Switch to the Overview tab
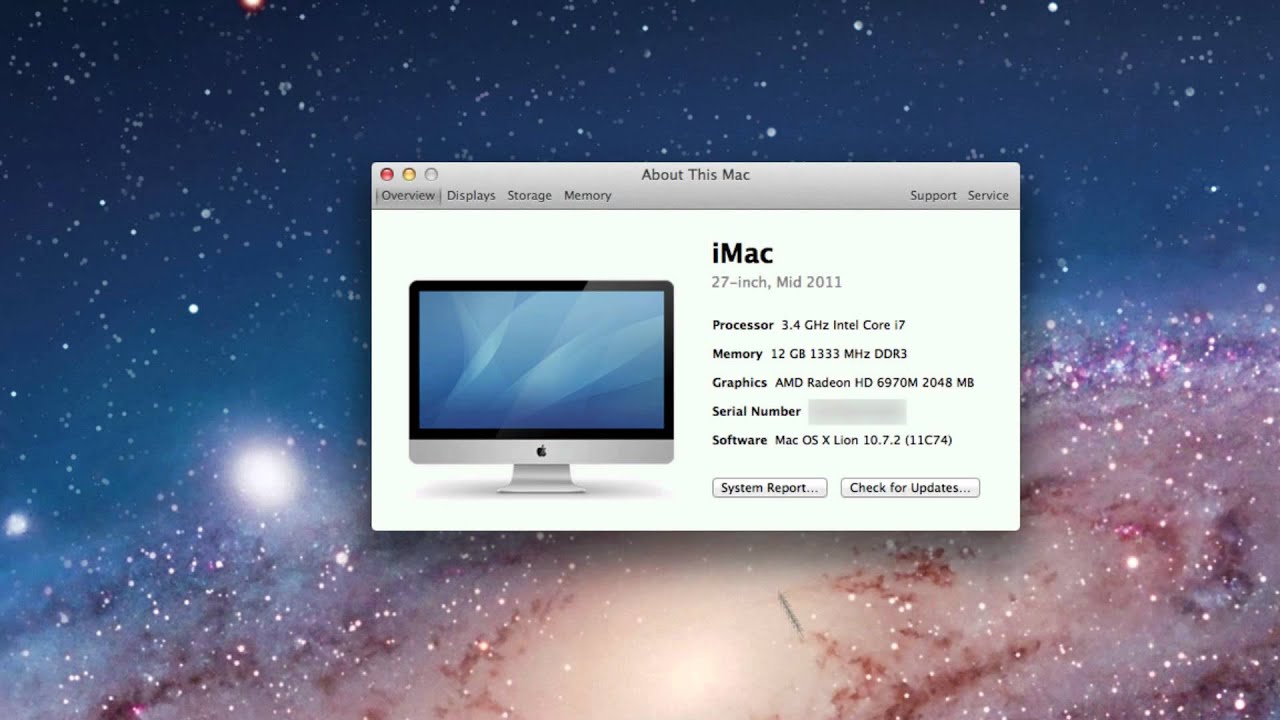 (407, 196)
